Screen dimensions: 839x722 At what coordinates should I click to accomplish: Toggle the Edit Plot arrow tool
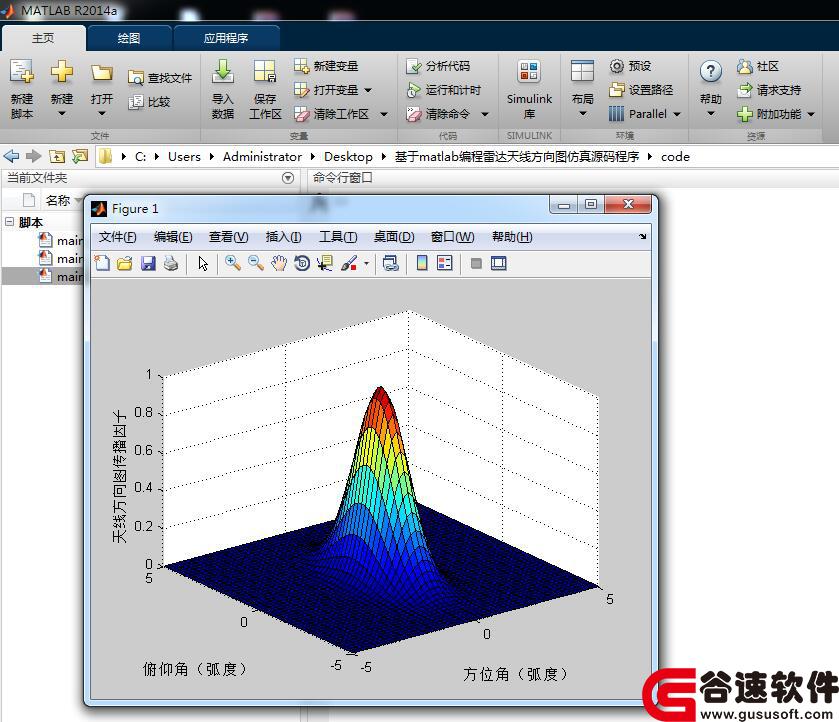pos(203,263)
